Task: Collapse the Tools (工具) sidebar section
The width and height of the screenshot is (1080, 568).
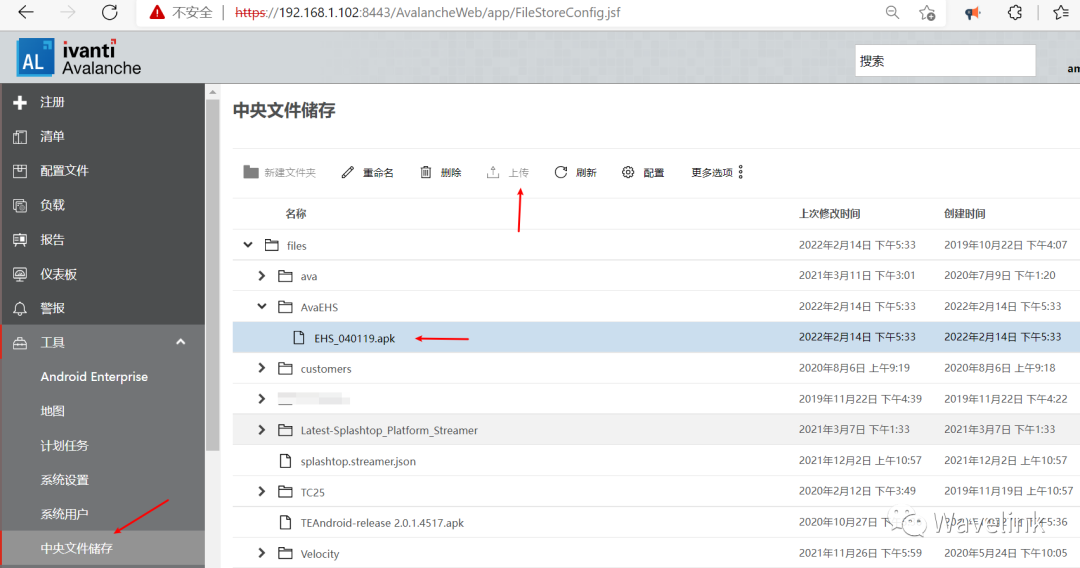Action: coord(181,342)
